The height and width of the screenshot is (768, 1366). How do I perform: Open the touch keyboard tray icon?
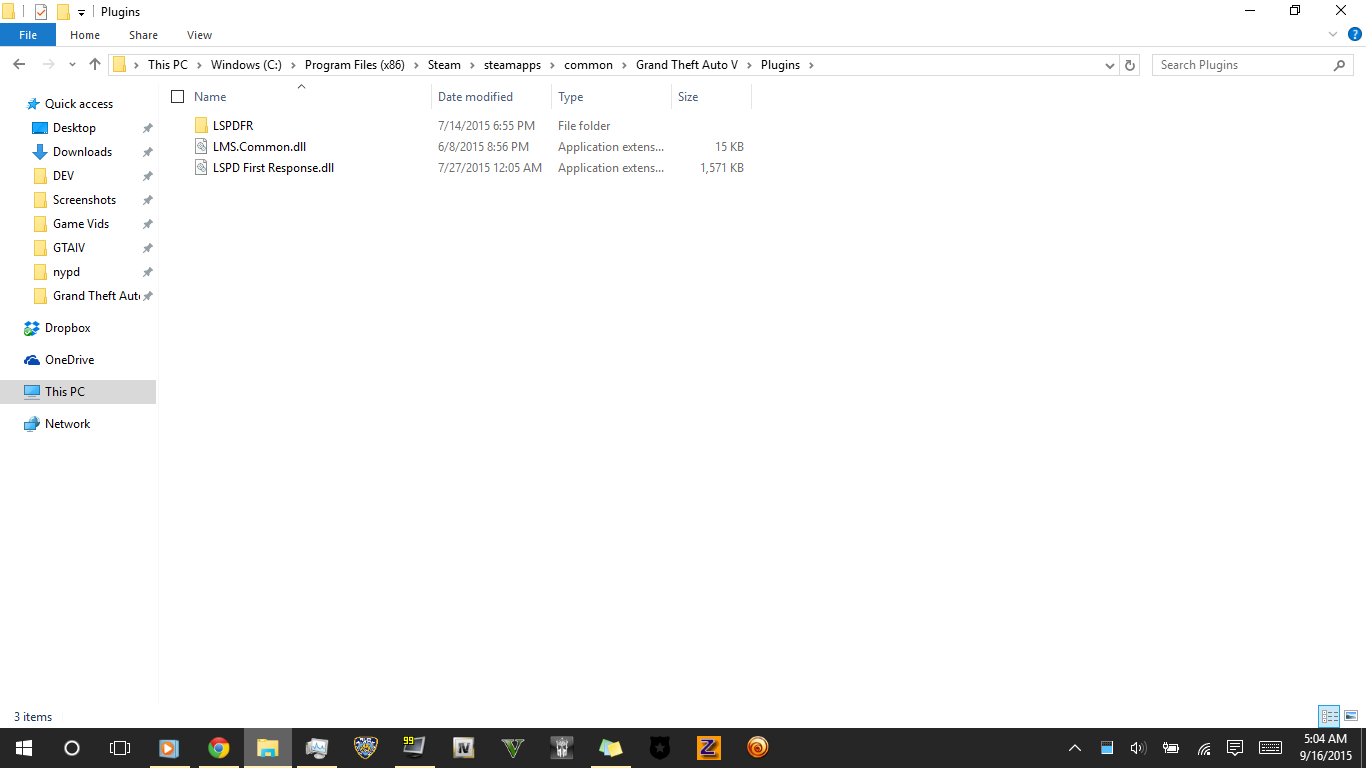pos(1271,748)
